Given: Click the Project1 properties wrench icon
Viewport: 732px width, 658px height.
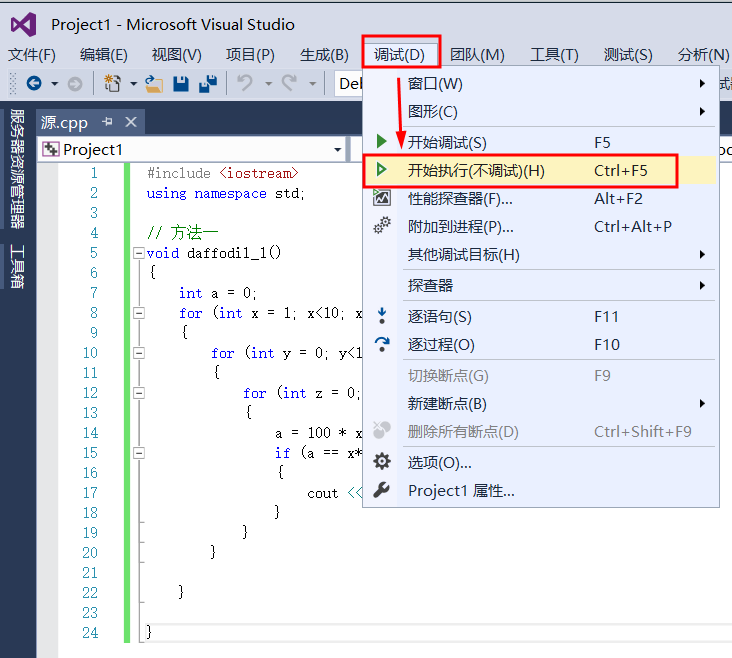Looking at the screenshot, I should click(x=381, y=490).
